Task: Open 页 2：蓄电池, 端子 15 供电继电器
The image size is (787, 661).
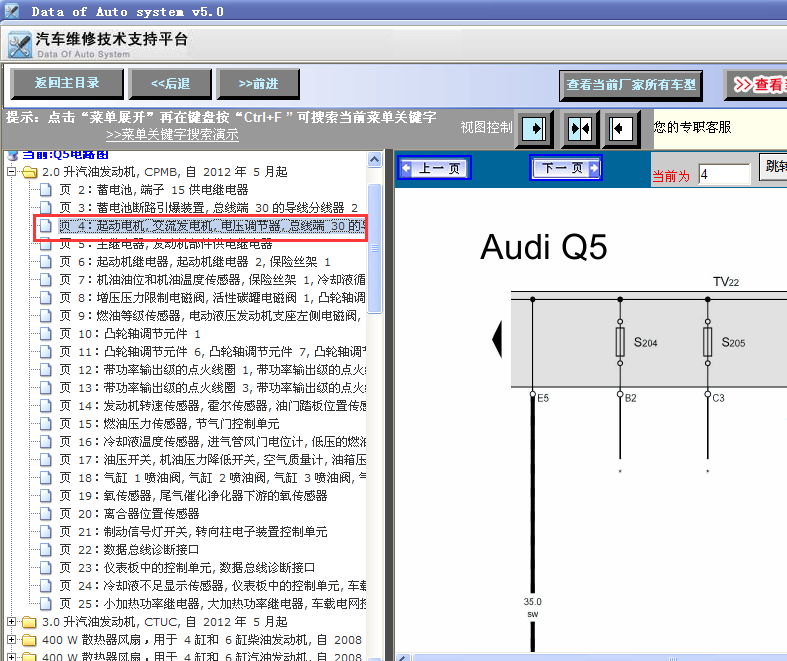Action: pyautogui.click(x=154, y=190)
